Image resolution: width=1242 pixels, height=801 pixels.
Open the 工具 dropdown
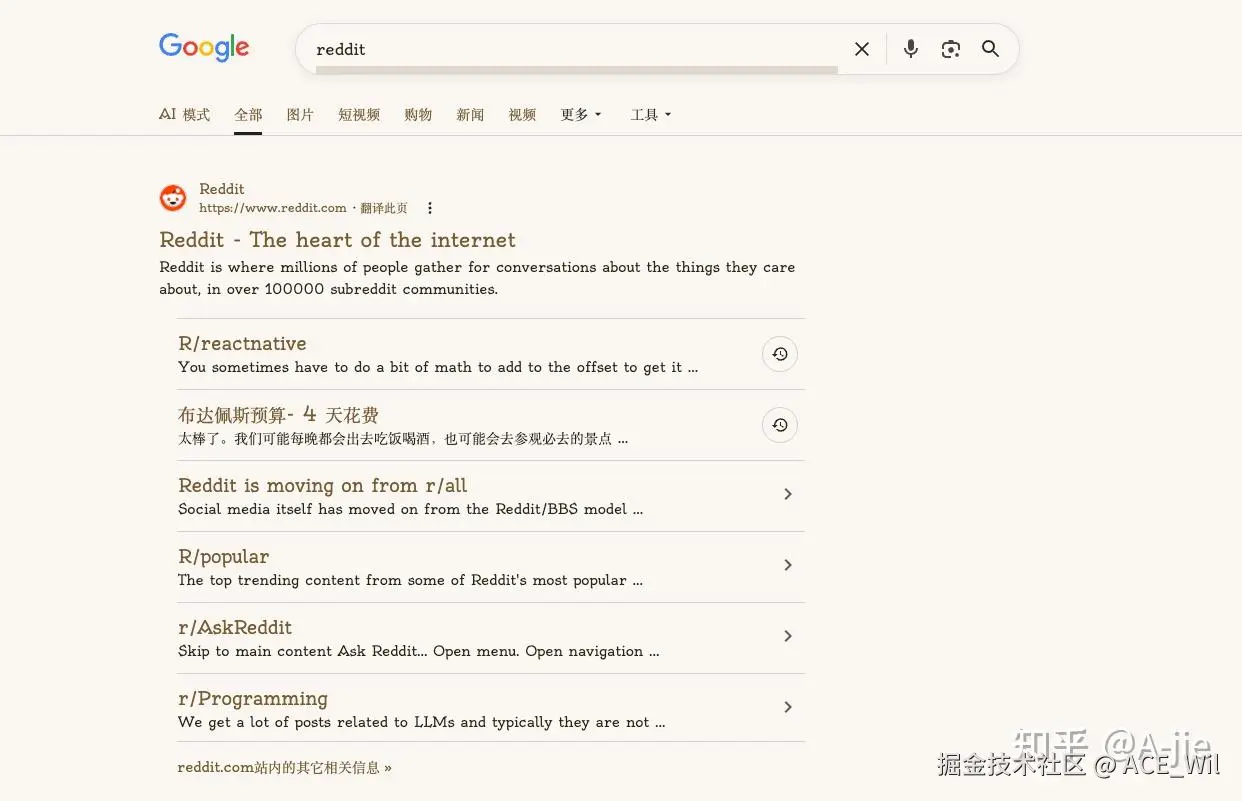coord(651,115)
